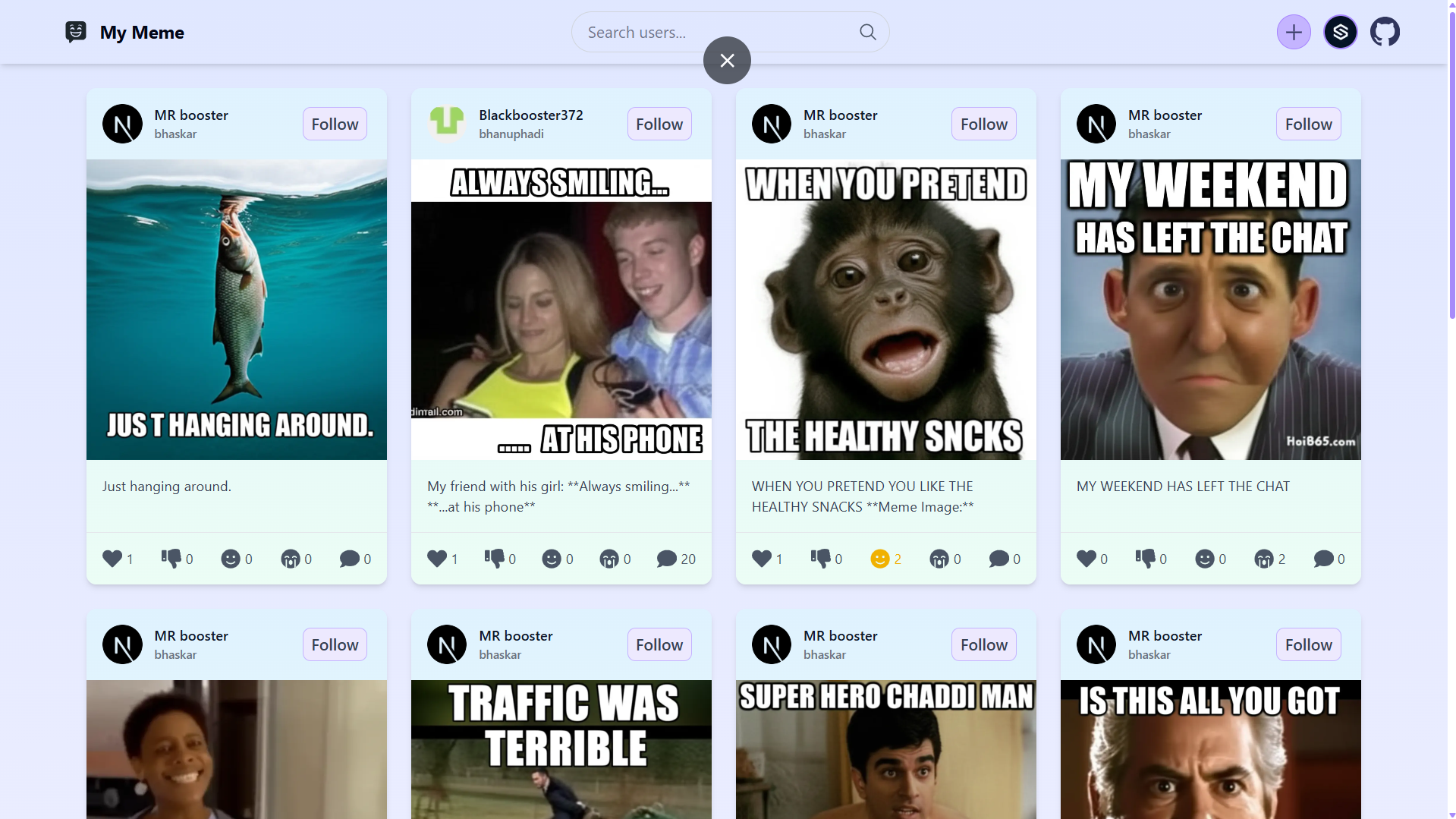Click caption 'MY WEEKEND HAS LEFT THE CHAT'

(x=1183, y=486)
